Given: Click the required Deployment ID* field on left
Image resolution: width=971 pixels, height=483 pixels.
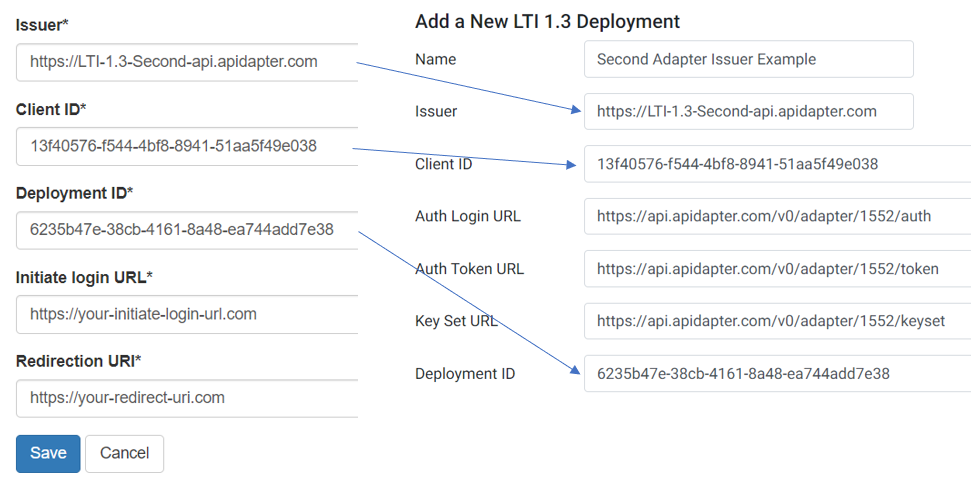Looking at the screenshot, I should pos(187,230).
